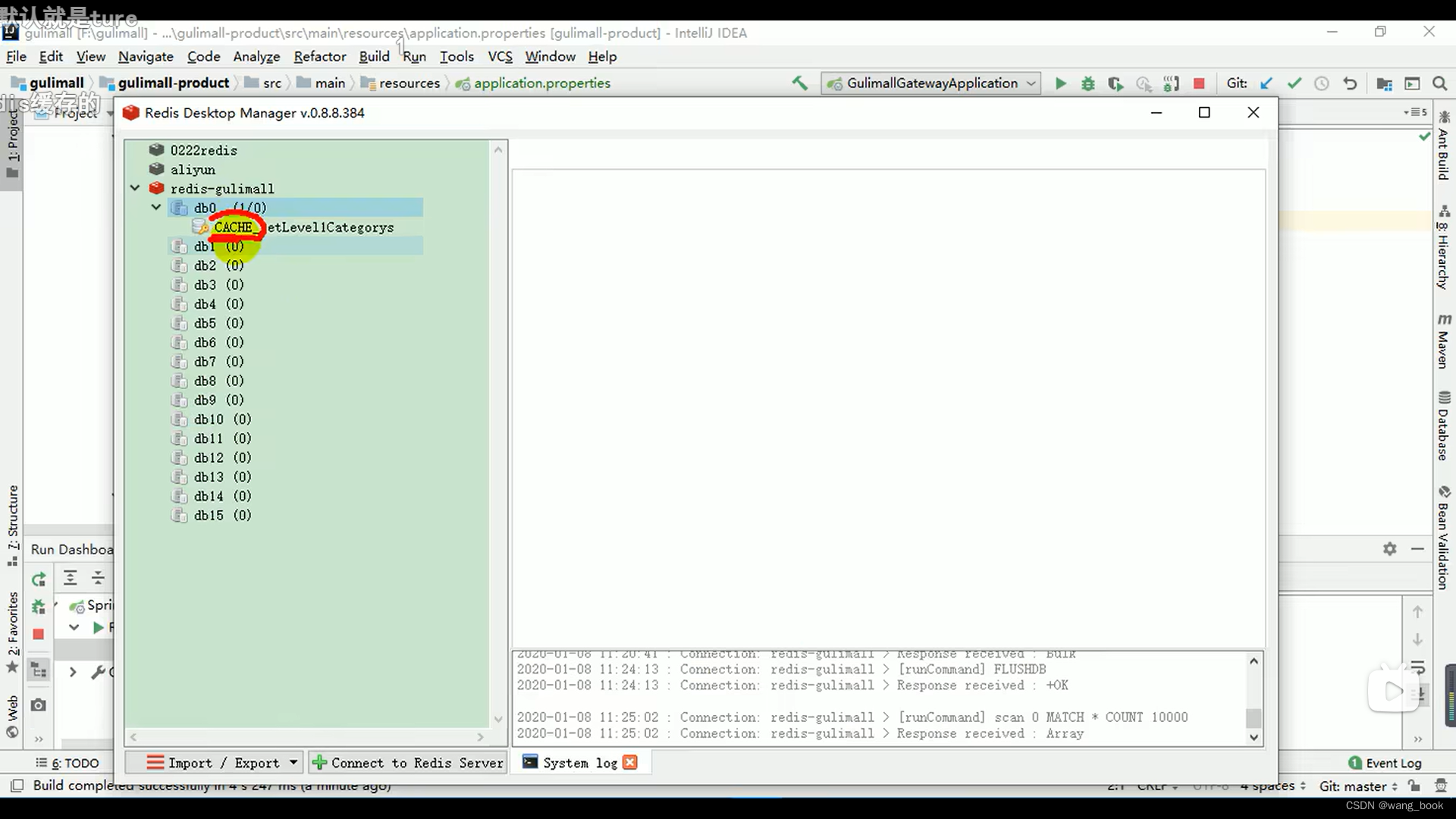
Task: Click gulimall-product breadcrumb
Action: tap(165, 83)
